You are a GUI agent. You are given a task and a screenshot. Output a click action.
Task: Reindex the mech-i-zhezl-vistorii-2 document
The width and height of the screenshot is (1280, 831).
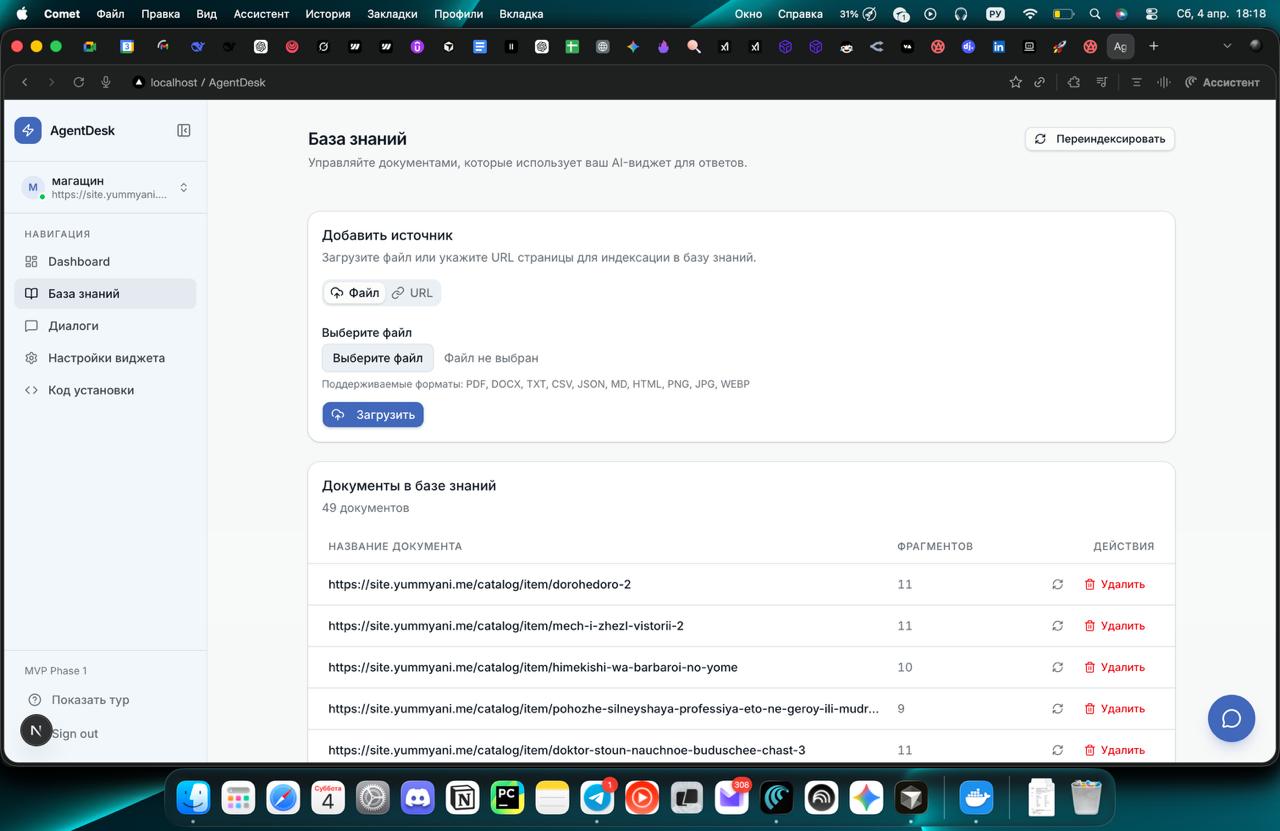coord(1057,626)
